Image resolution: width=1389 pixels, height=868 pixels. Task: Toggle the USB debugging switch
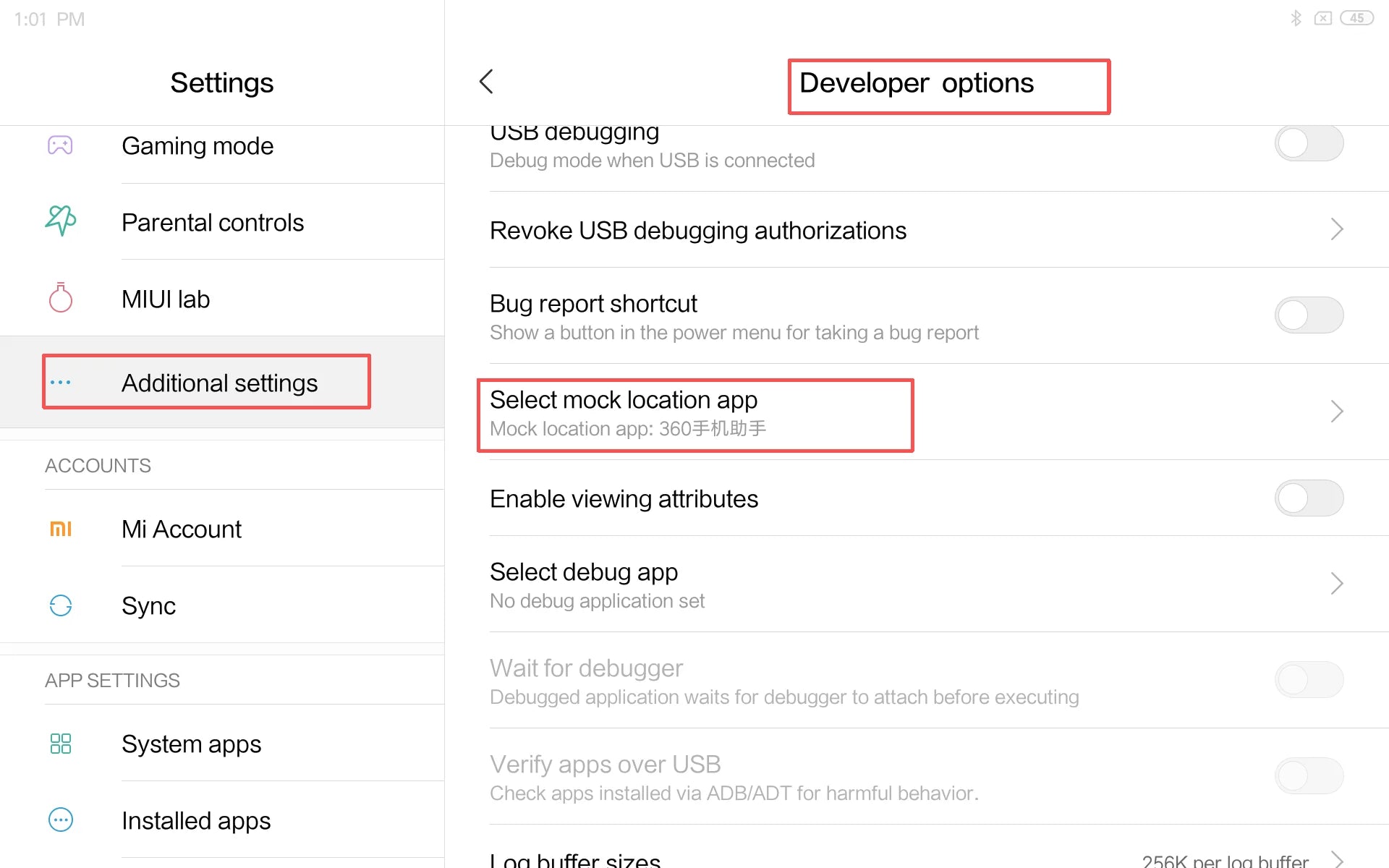(1309, 143)
